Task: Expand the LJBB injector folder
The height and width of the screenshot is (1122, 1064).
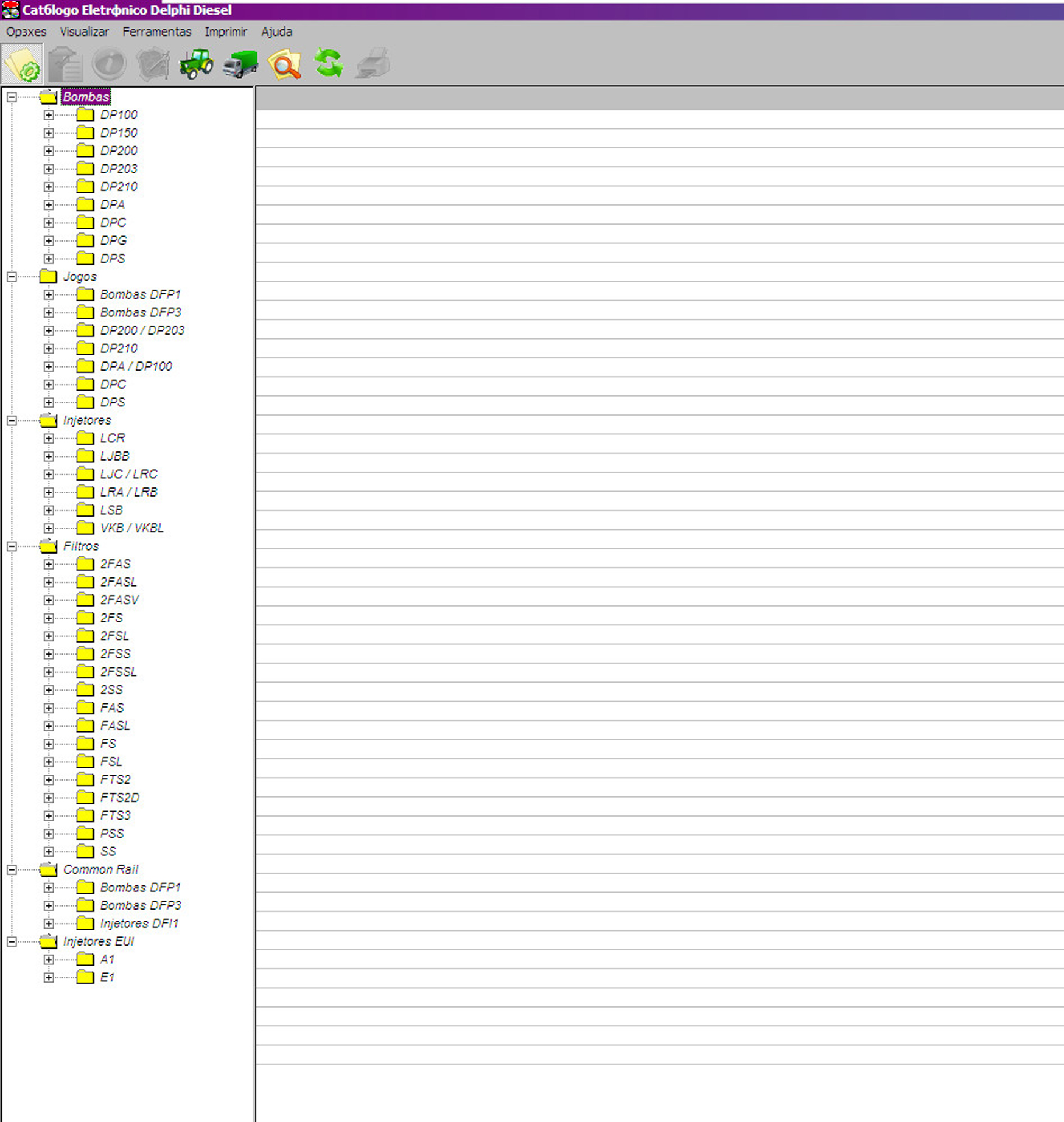Action: coord(49,456)
